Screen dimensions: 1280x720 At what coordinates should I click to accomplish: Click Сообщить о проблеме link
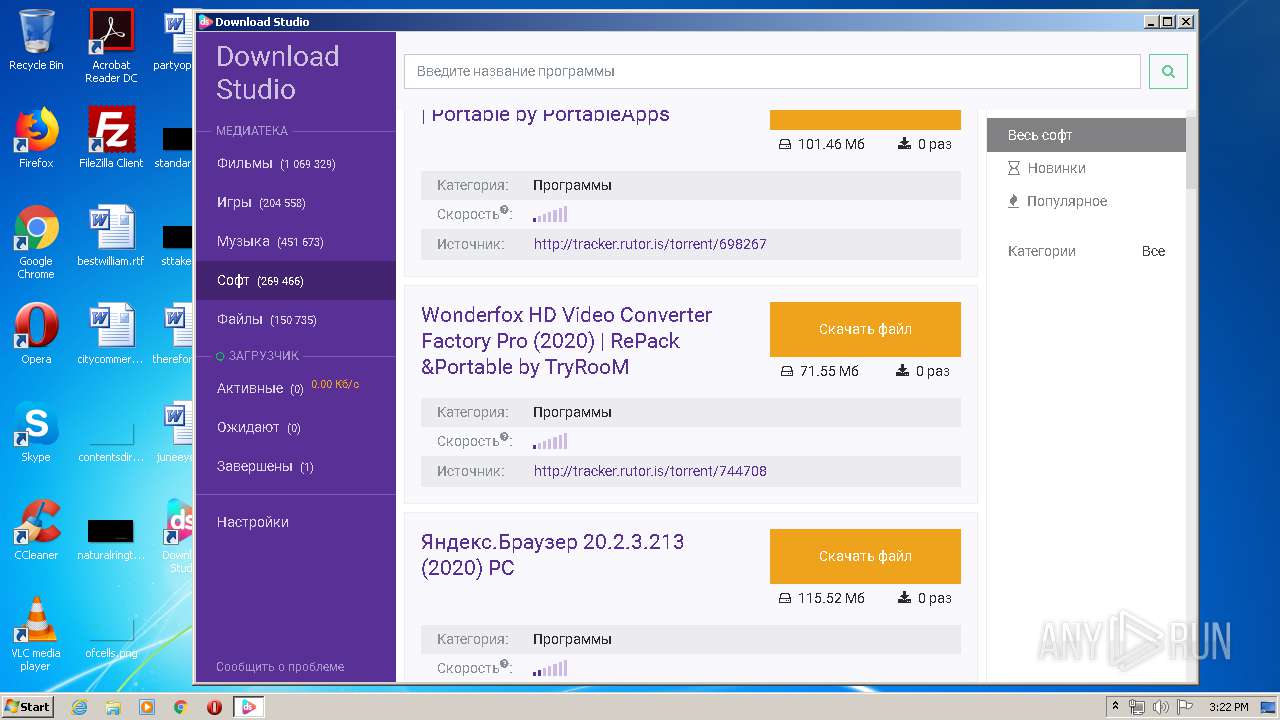click(x=280, y=666)
